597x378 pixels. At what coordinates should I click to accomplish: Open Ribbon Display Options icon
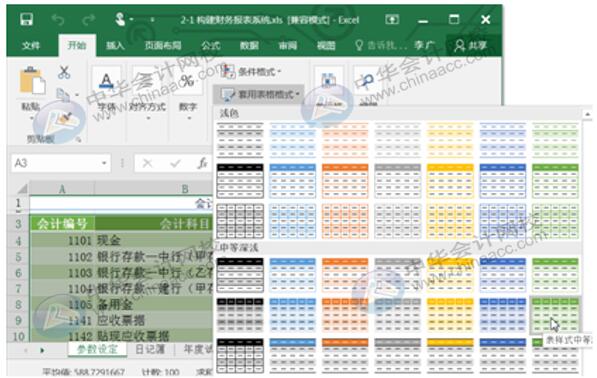click(392, 19)
